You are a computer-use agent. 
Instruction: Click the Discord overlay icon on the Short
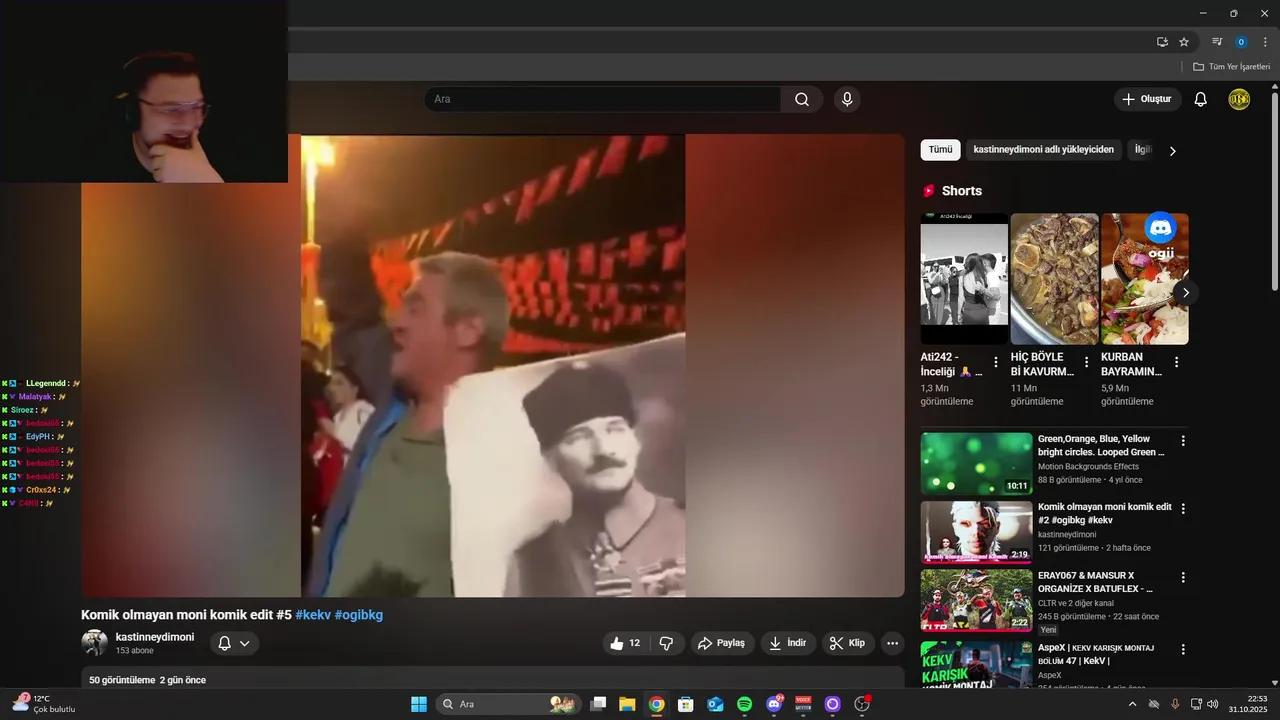click(x=1160, y=228)
